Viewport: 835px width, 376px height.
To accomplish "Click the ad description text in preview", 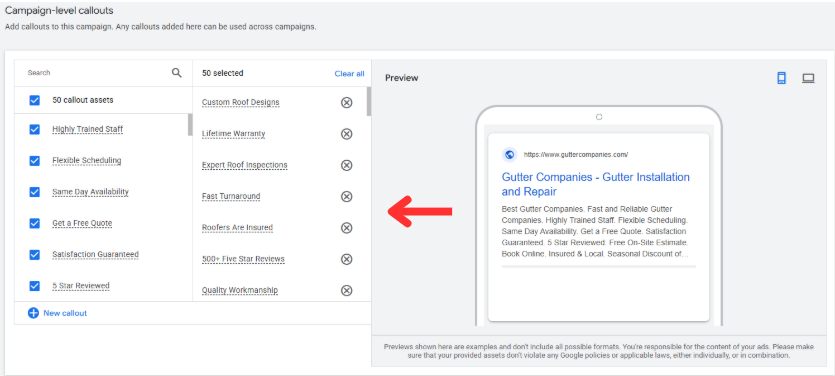I will (595, 232).
